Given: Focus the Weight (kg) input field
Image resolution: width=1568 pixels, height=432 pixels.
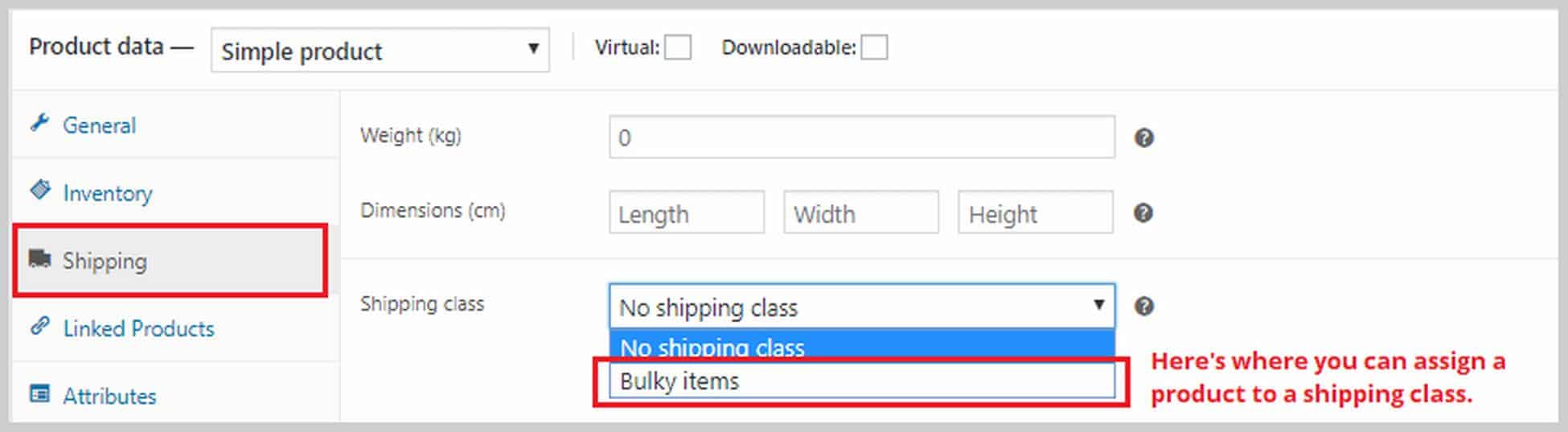Looking at the screenshot, I should [862, 138].
